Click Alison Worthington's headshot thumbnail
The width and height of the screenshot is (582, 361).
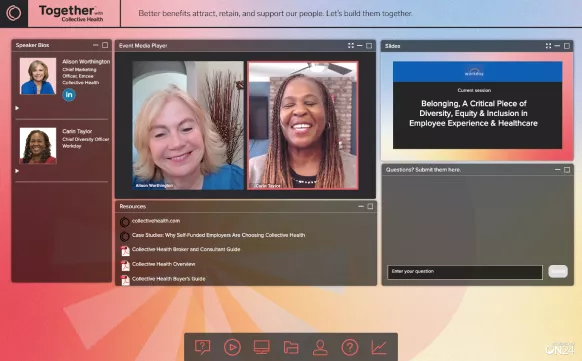tap(38, 76)
